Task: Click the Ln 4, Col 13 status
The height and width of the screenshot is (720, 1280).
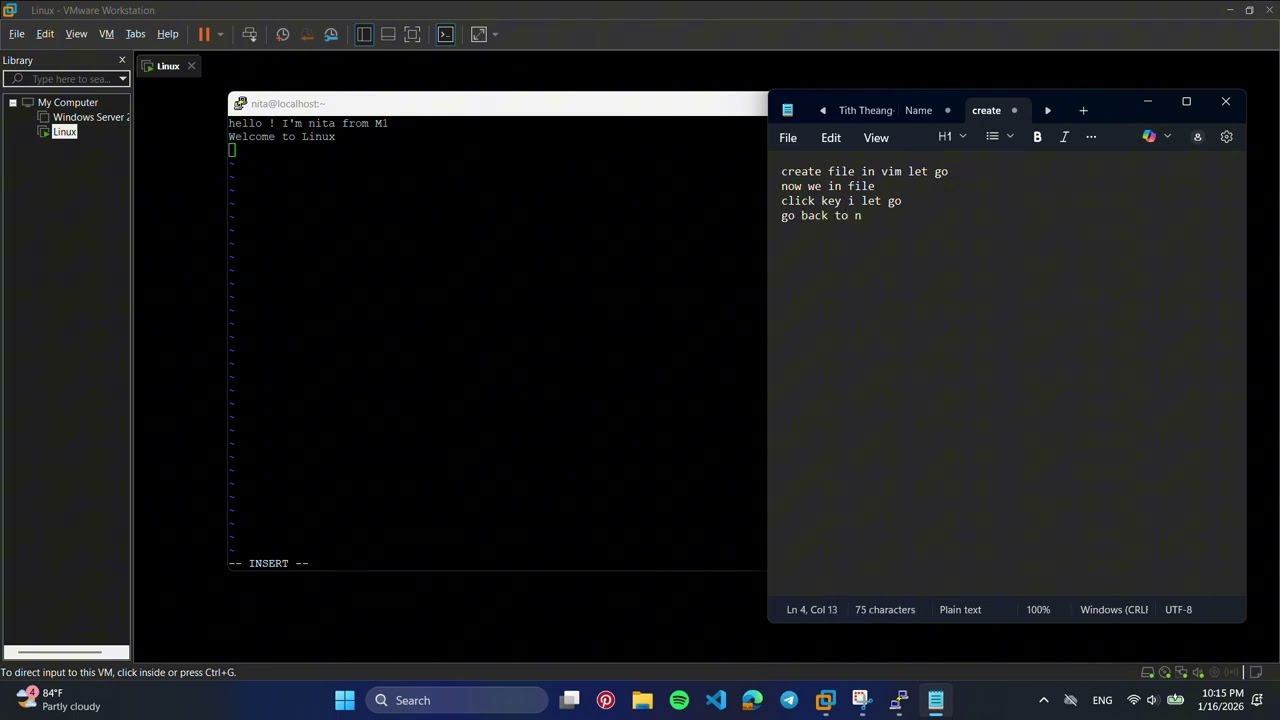Action: [x=812, y=609]
